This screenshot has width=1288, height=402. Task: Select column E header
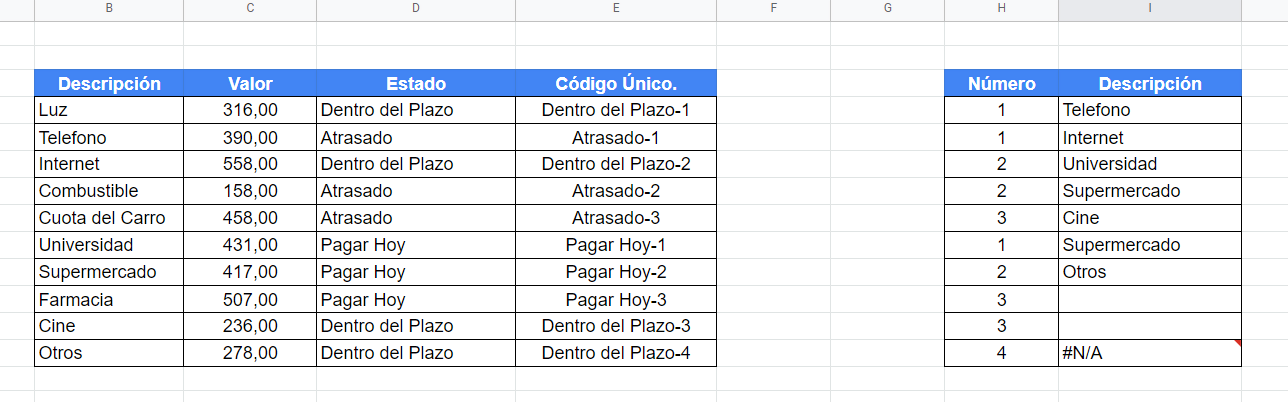616,8
